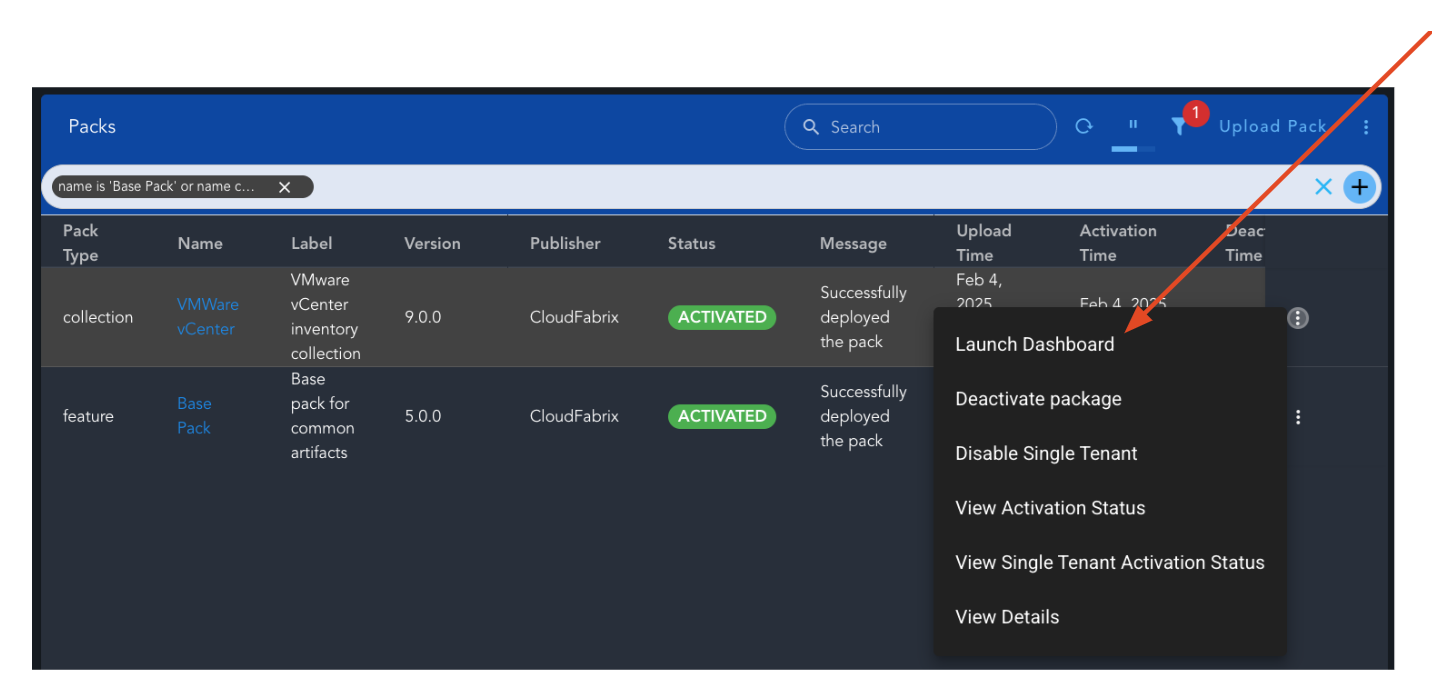Open the overflow menu in the top toolbar

[1366, 126]
